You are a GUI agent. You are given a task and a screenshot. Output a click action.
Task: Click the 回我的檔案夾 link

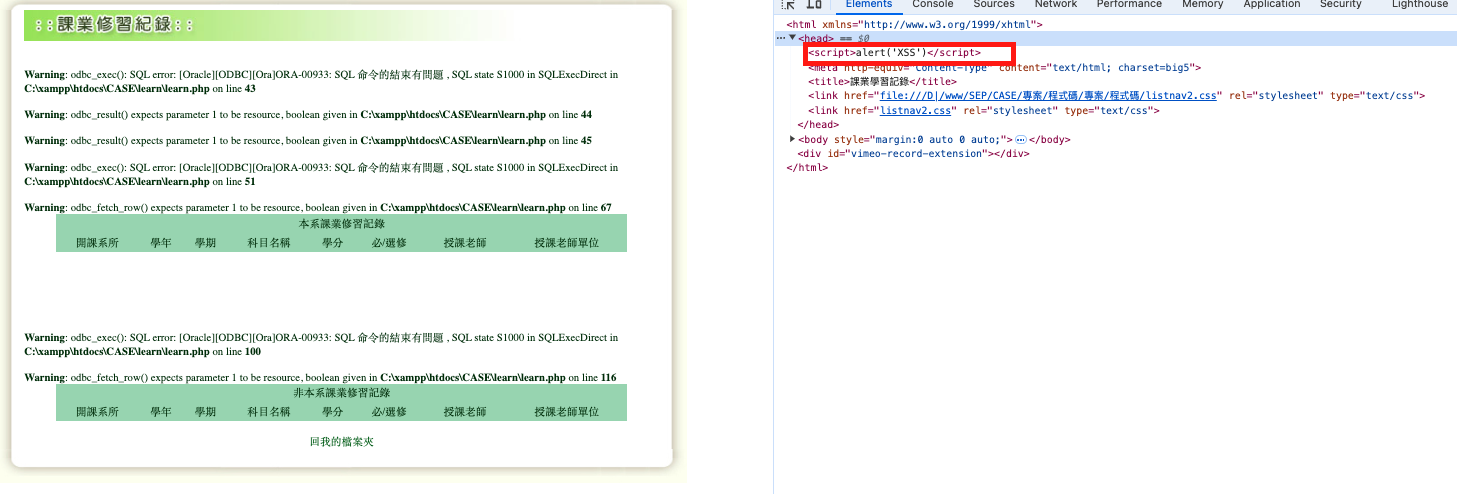[x=341, y=441]
